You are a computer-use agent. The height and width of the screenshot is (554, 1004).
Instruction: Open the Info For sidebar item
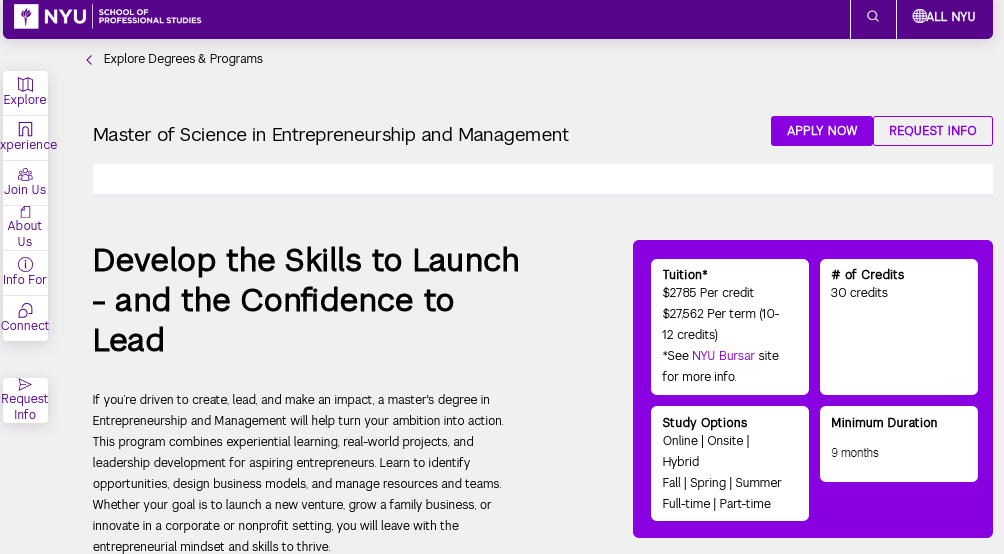(25, 272)
